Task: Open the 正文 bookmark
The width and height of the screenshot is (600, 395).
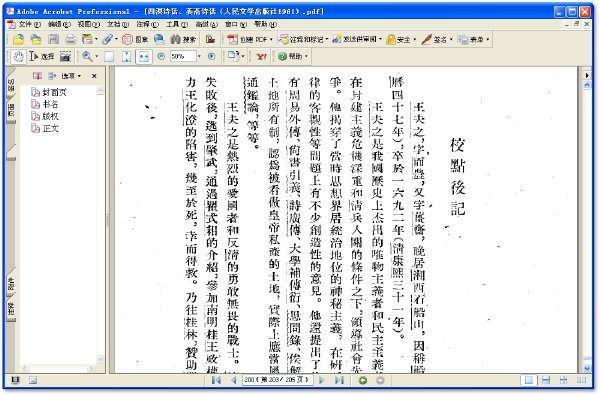Action: pos(46,129)
